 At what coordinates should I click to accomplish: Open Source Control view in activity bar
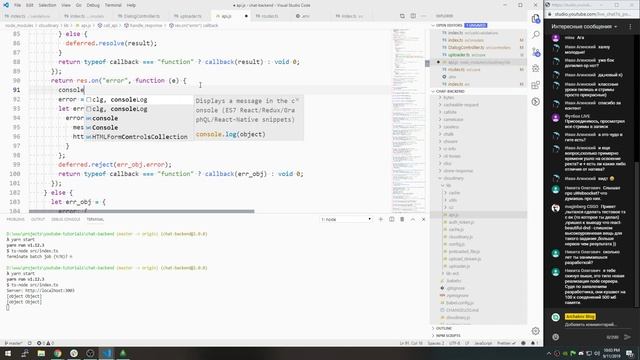[x=536, y=52]
